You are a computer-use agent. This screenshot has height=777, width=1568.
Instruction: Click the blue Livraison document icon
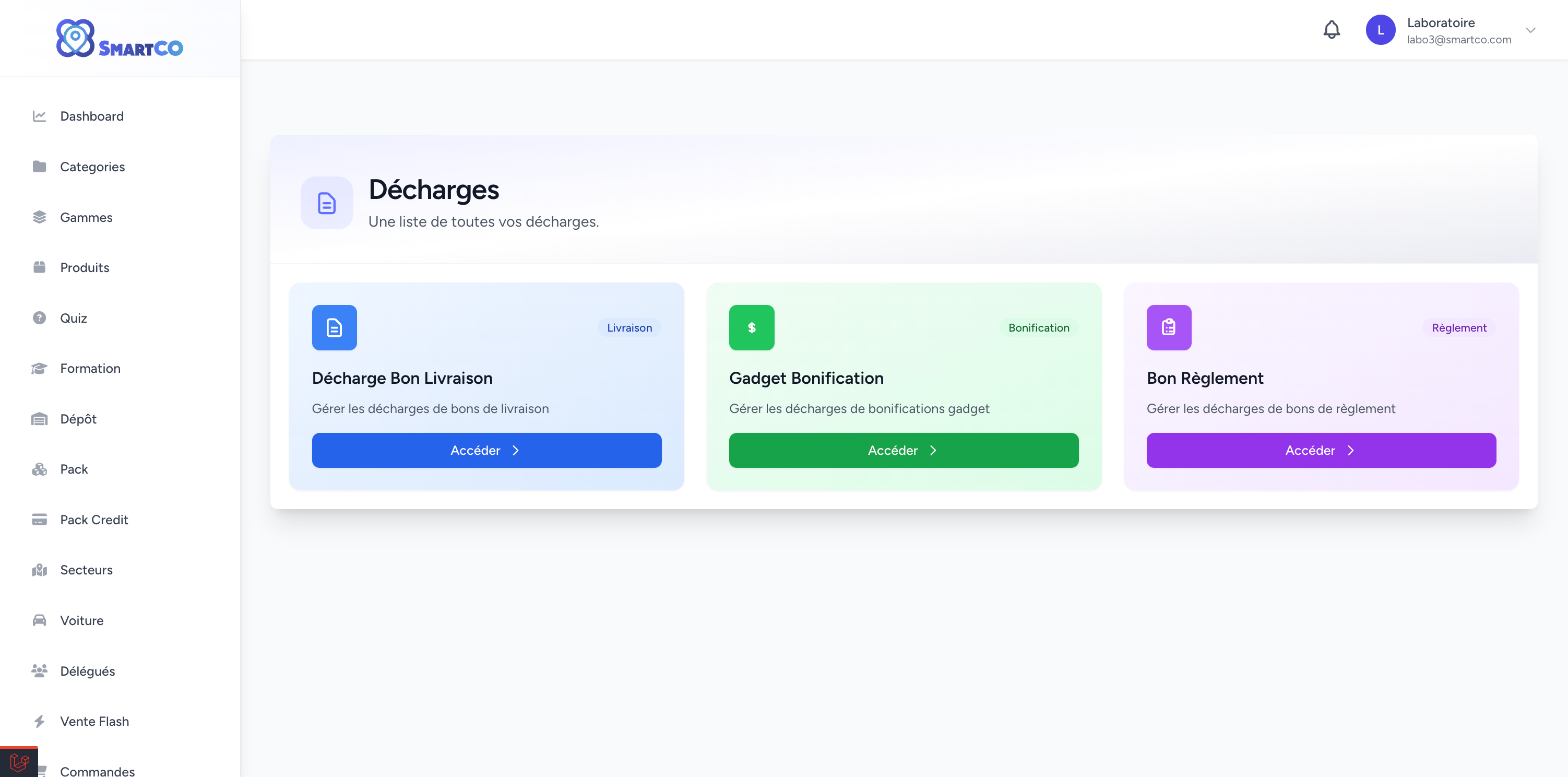334,327
